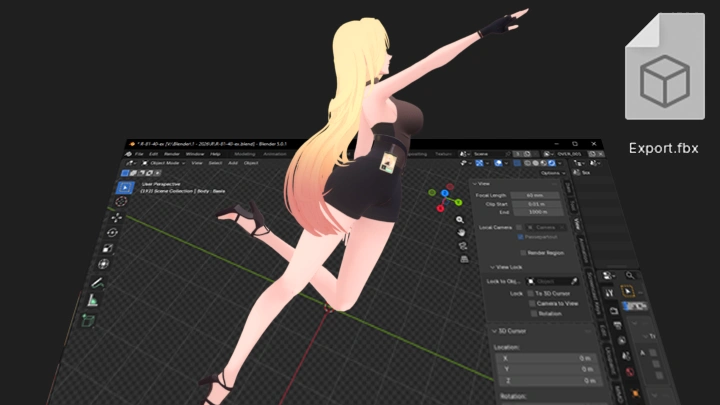Collapse the View Lock panel
This screenshot has width=720, height=405.
[508, 267]
